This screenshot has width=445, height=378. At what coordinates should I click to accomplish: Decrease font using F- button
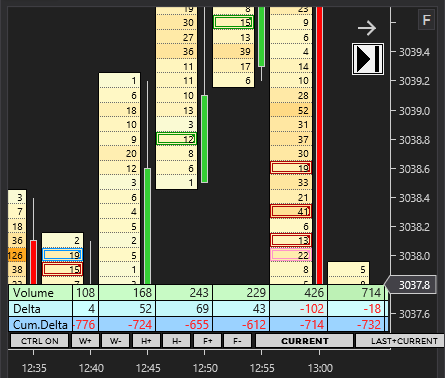(237, 341)
